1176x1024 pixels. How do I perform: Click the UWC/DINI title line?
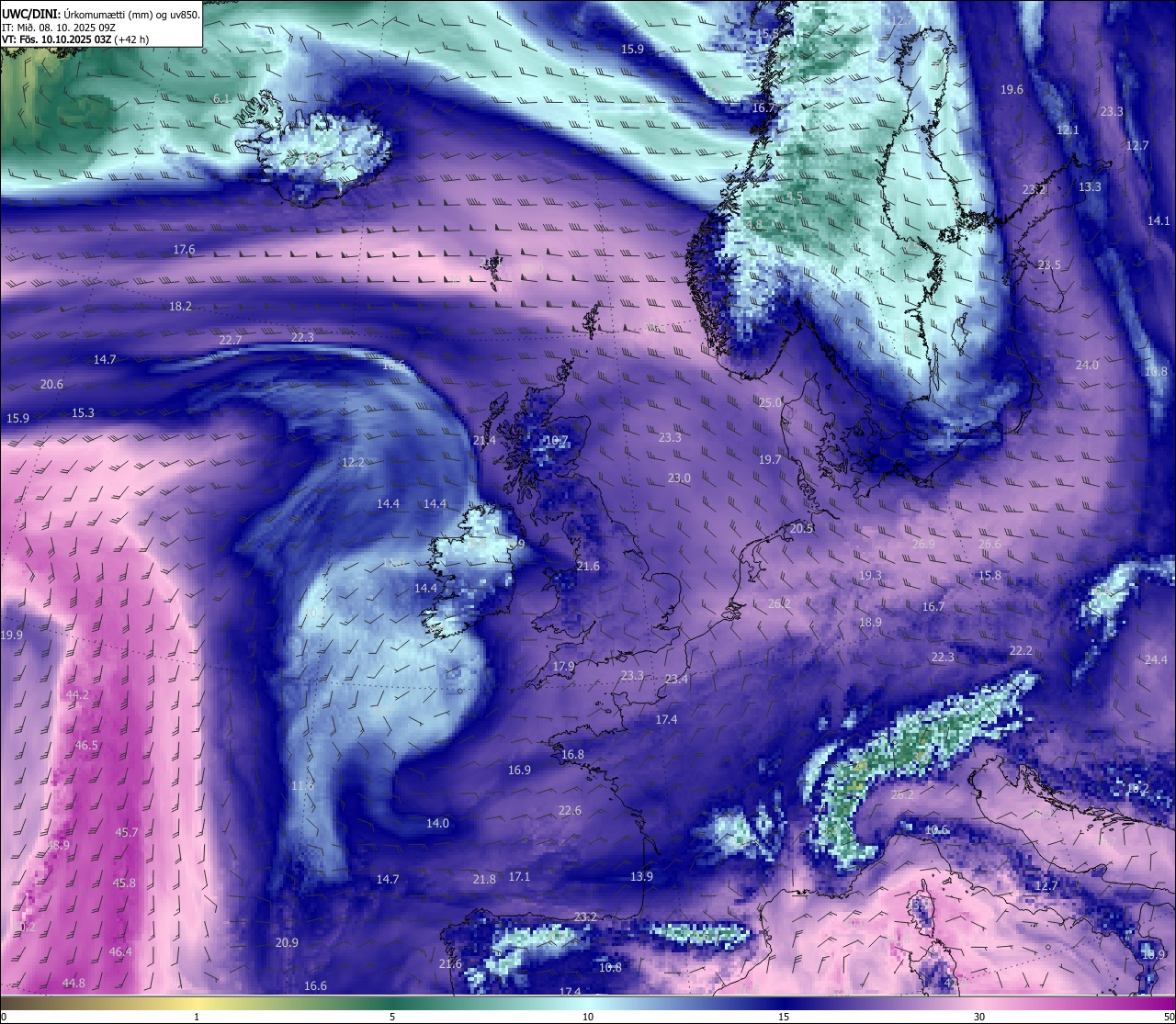tap(101, 15)
